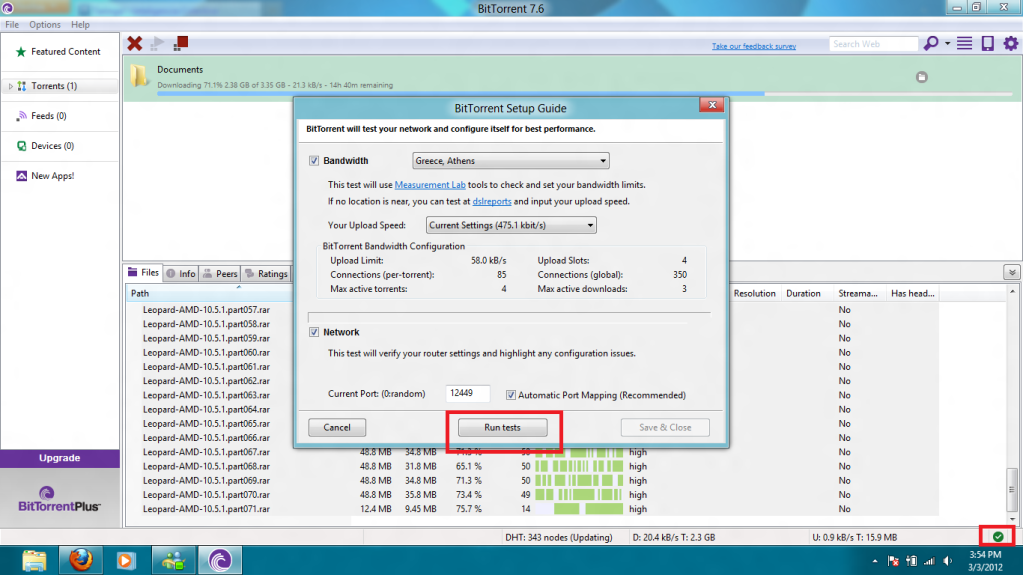Click BitTorrent taskbar icon
This screenshot has width=1023, height=575.
click(220, 560)
